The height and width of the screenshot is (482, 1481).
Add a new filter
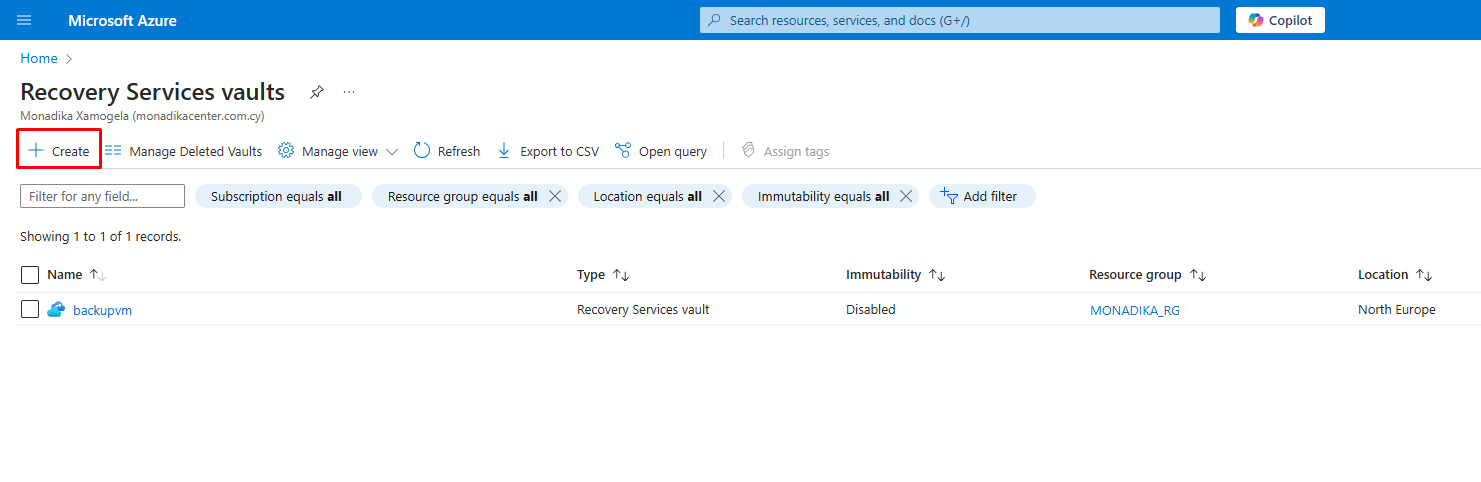(982, 196)
